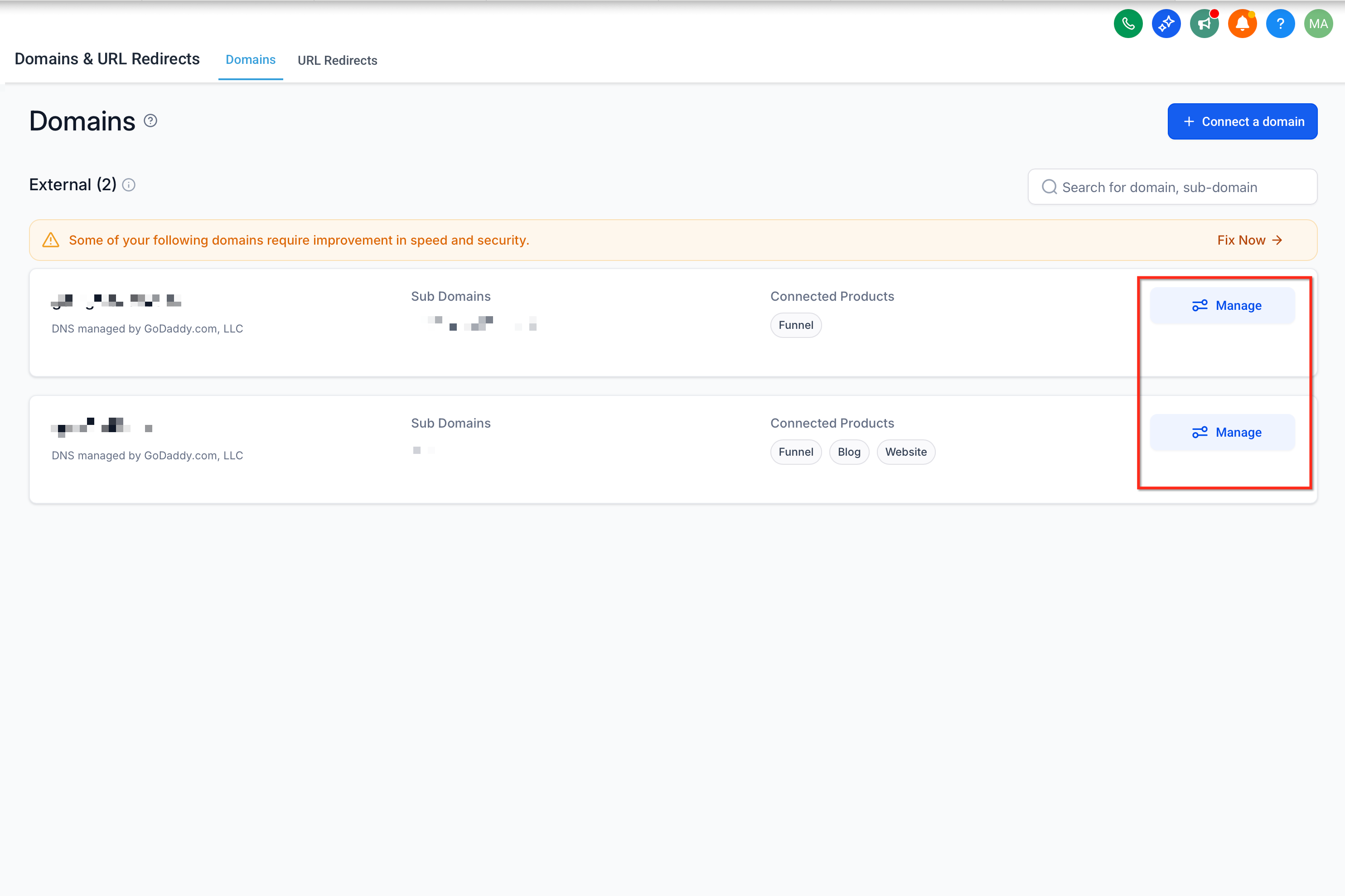Open the MA user avatar menu
This screenshot has height=896, width=1345.
coord(1318,24)
